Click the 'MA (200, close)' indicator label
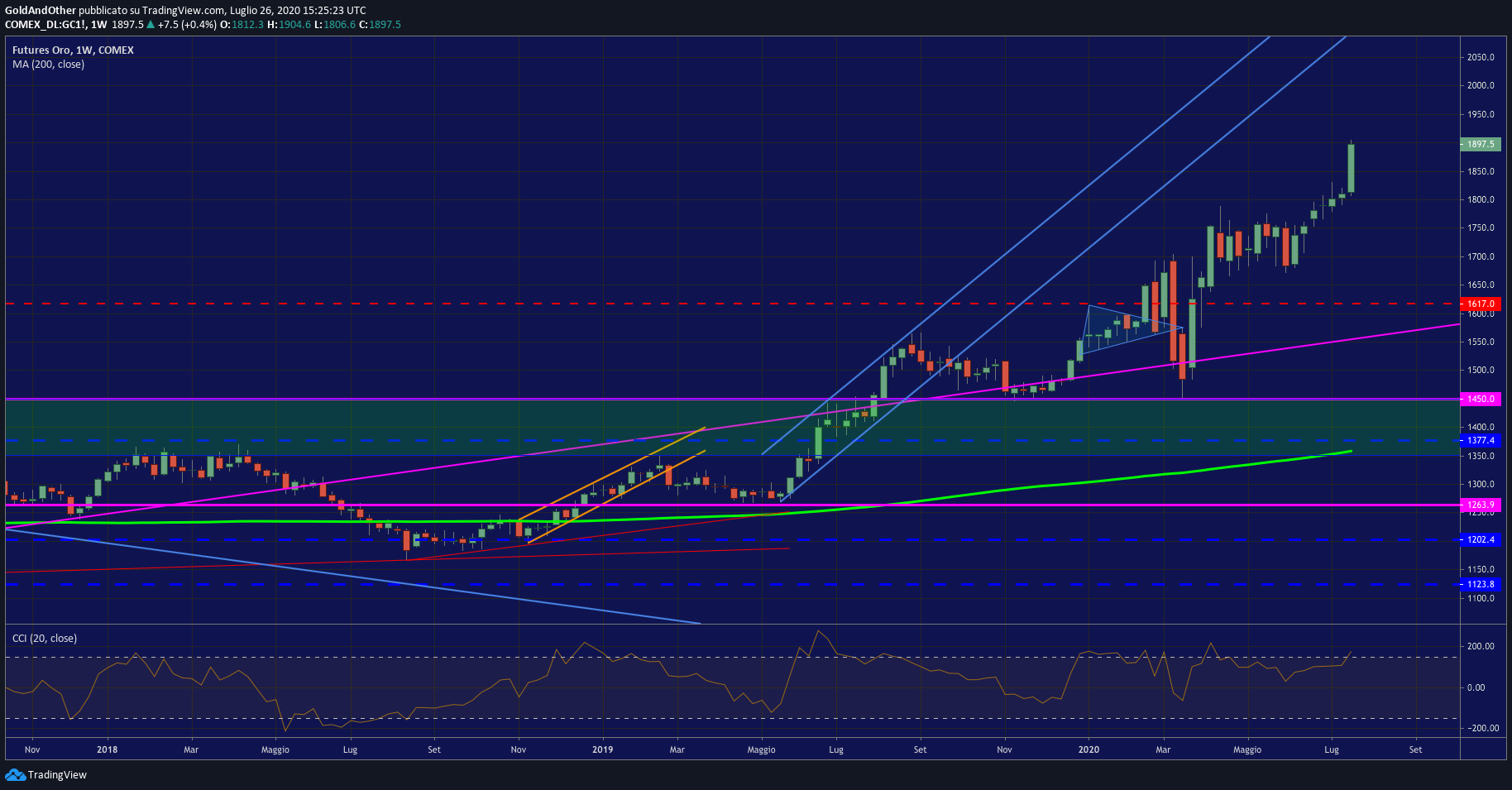Screen dimensions: 1512x790 point(48,65)
